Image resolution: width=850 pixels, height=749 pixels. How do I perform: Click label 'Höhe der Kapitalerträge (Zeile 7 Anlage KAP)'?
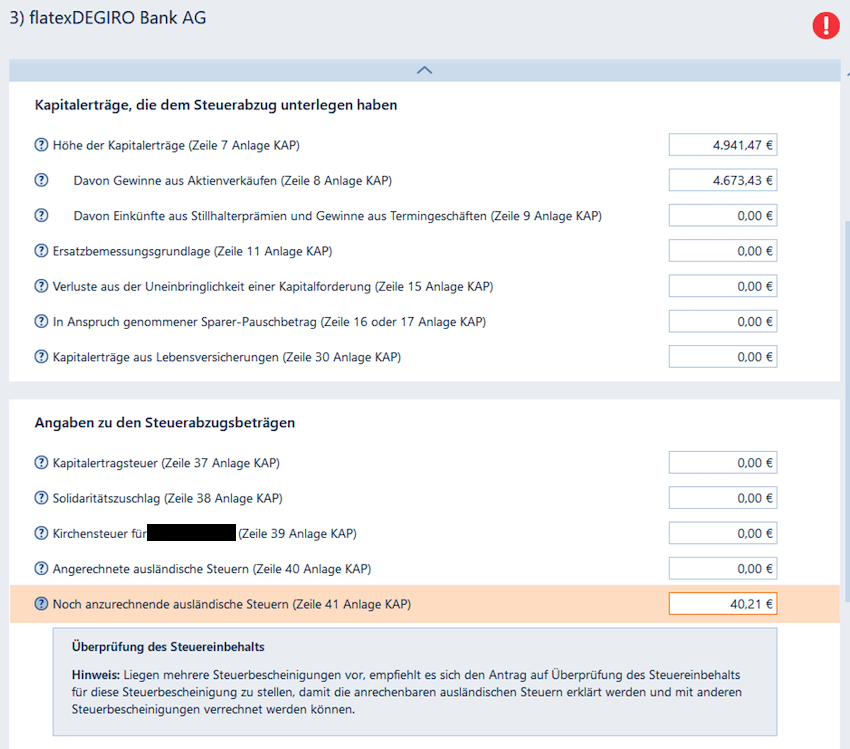coord(176,145)
